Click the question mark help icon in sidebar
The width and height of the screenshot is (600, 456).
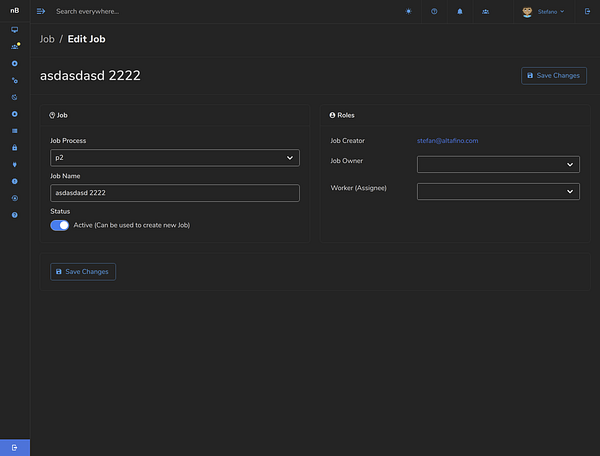pyautogui.click(x=14, y=215)
